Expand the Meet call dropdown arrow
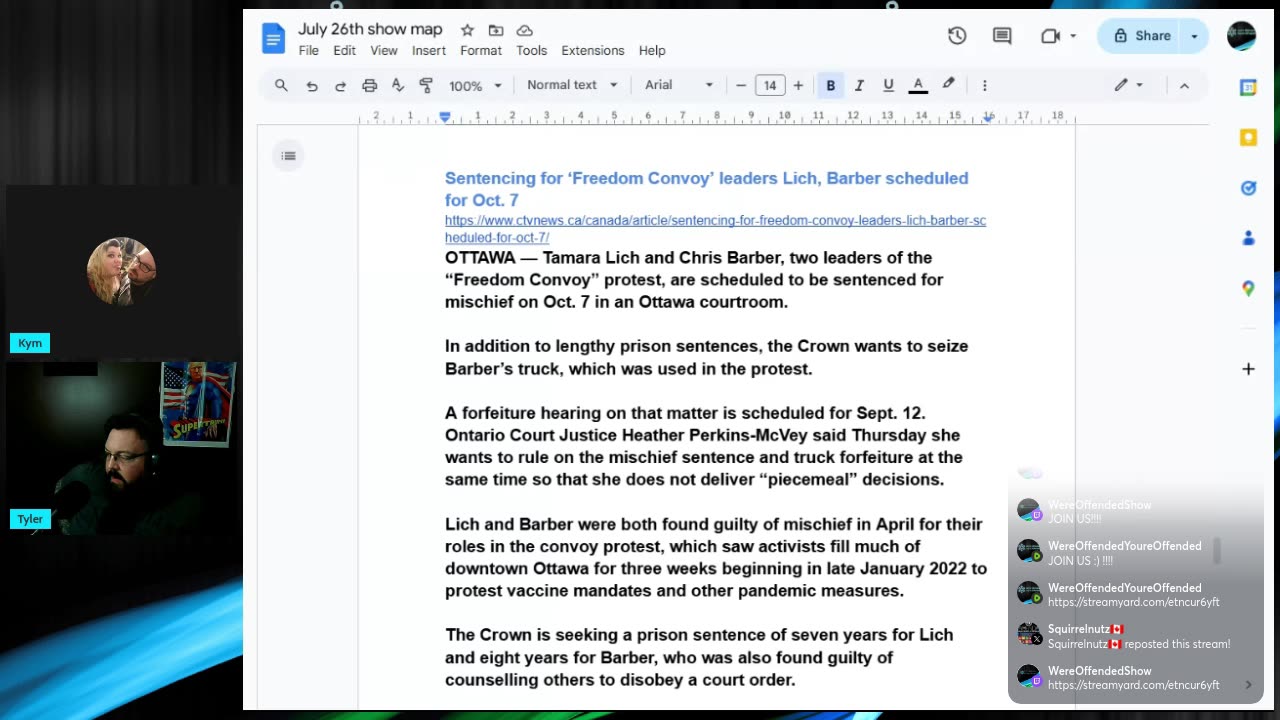This screenshot has height=720, width=1280. 1073,36
